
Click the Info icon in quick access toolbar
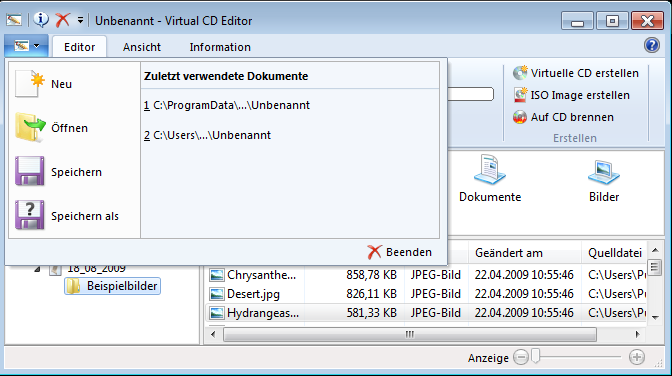tap(41, 20)
